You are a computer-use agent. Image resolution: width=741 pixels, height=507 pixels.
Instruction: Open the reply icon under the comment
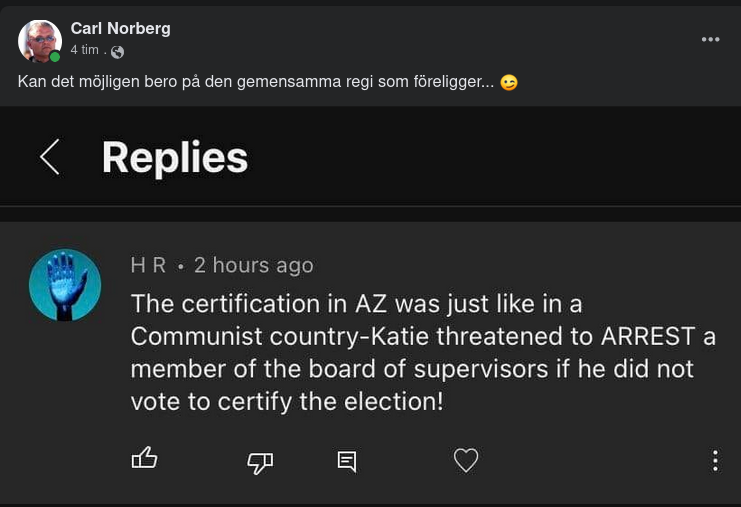[347, 461]
